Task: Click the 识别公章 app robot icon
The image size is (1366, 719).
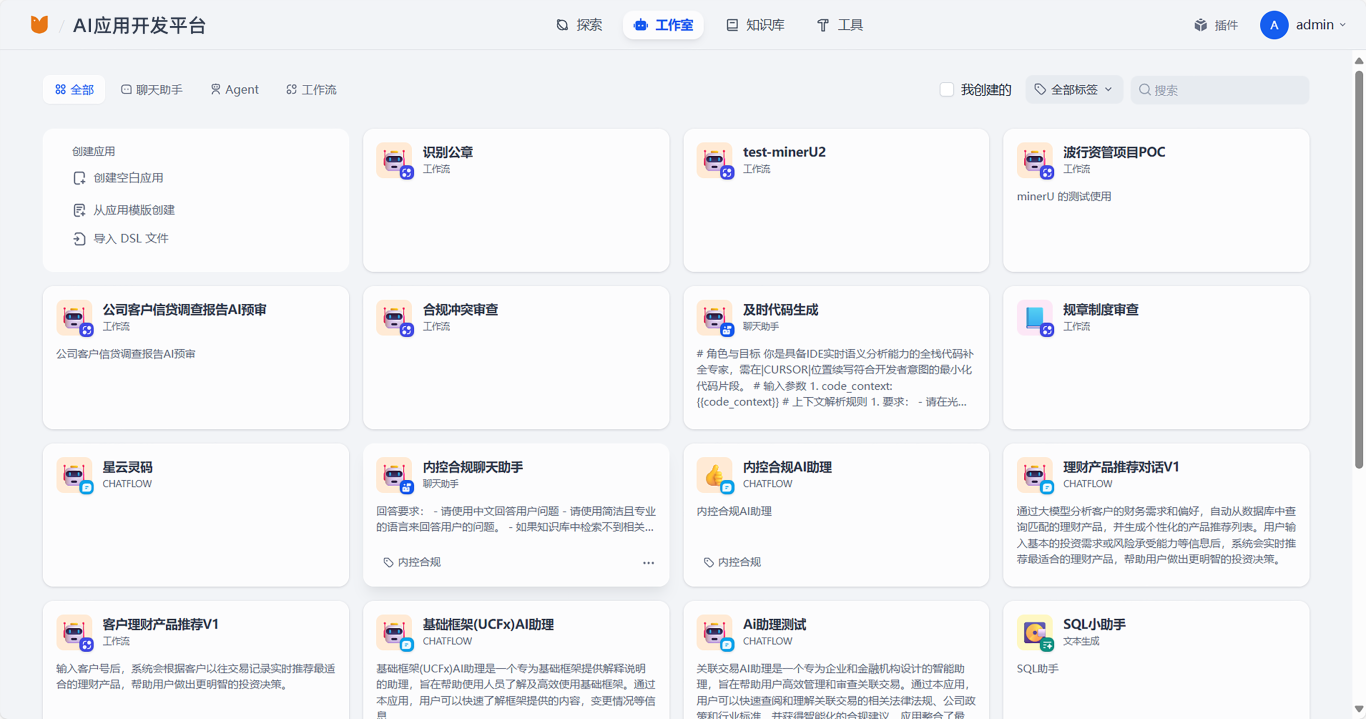Action: pos(394,160)
